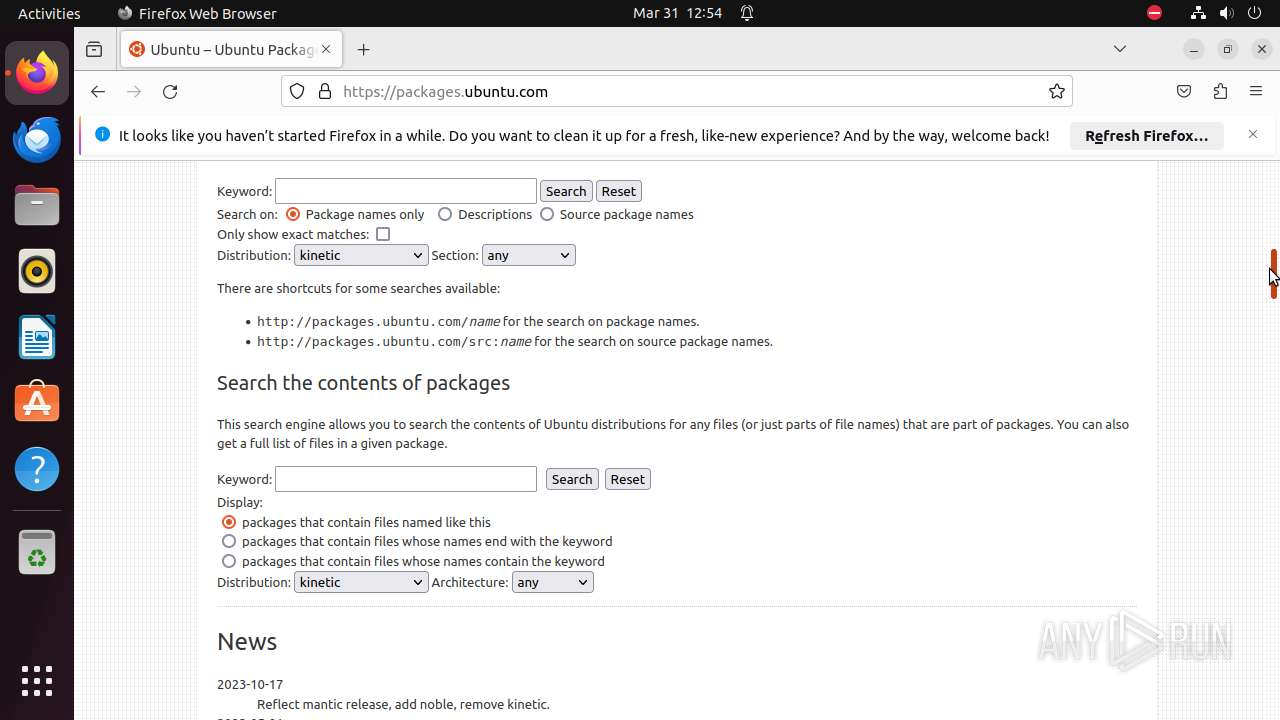Choose 'files whose names end with the keyword'
This screenshot has width=1280, height=720.
[x=229, y=541]
